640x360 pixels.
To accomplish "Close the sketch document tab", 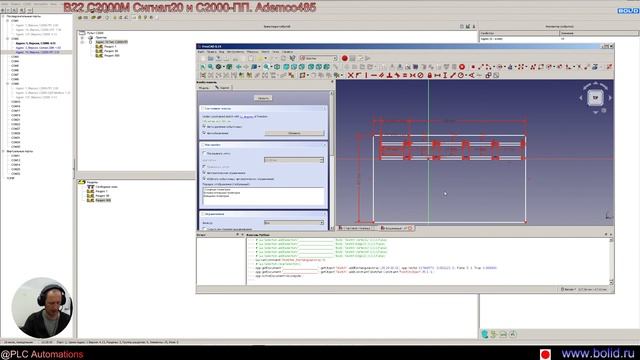I will coord(410,228).
